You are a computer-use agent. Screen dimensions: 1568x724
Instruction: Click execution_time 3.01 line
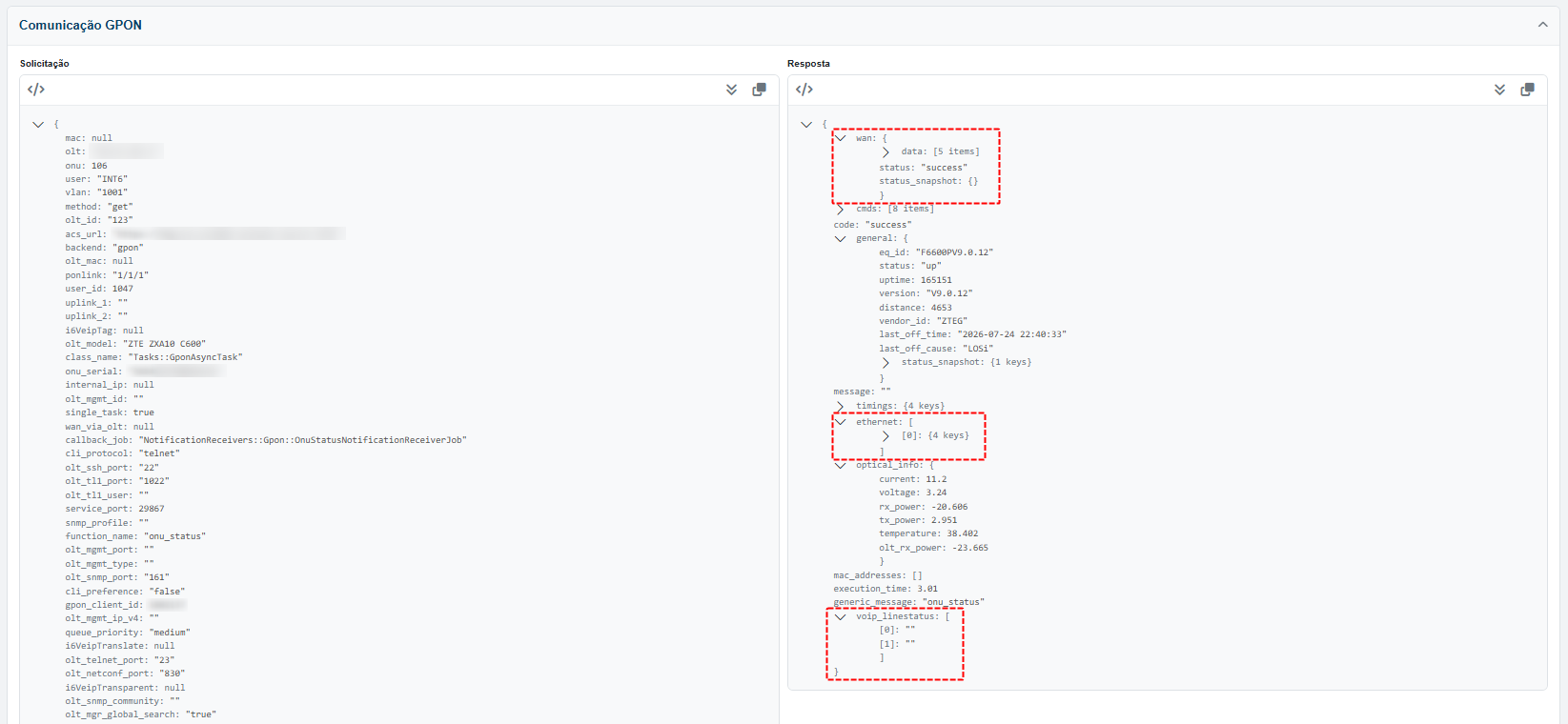point(886,589)
